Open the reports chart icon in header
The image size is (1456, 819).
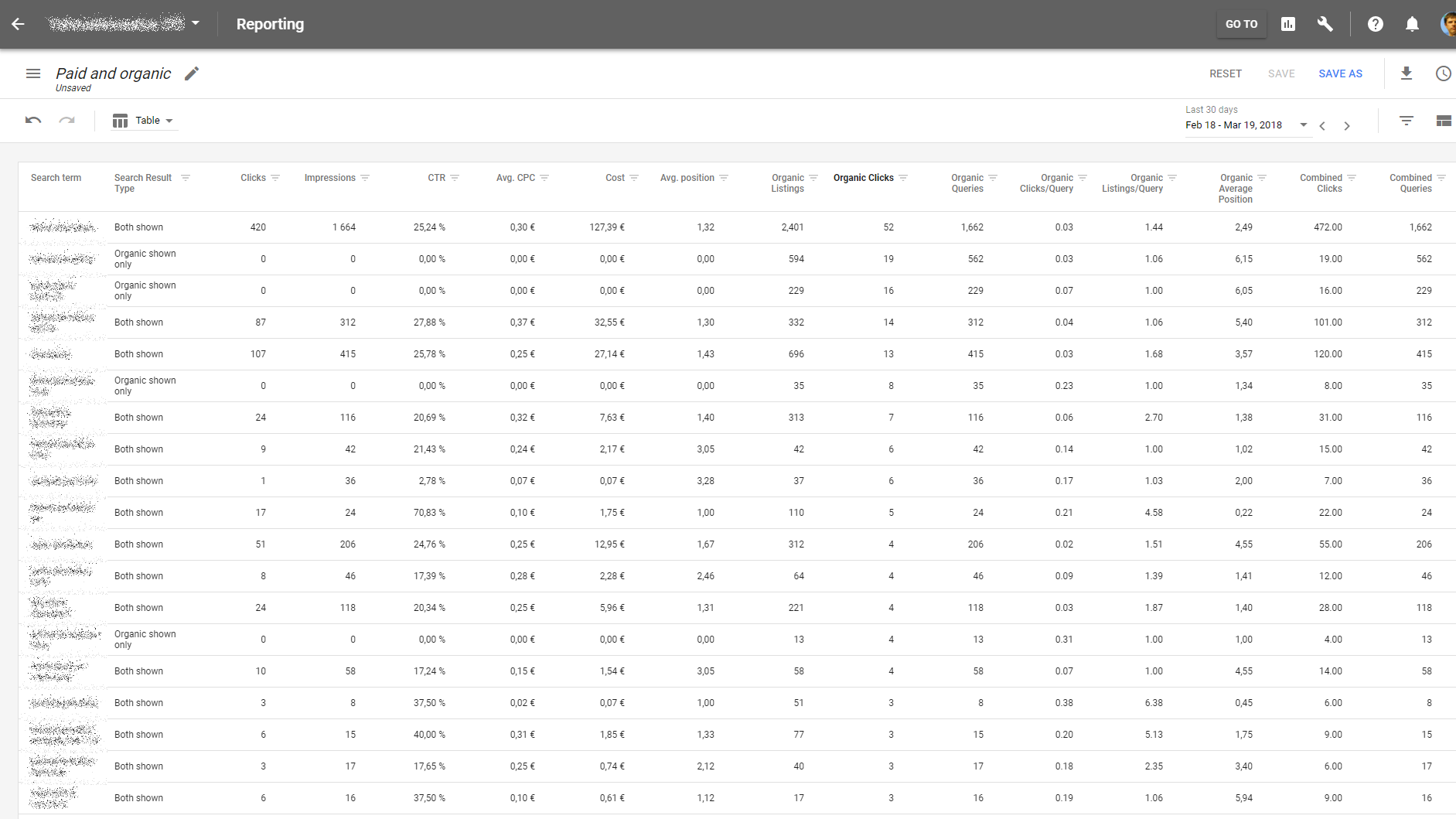tap(1288, 24)
